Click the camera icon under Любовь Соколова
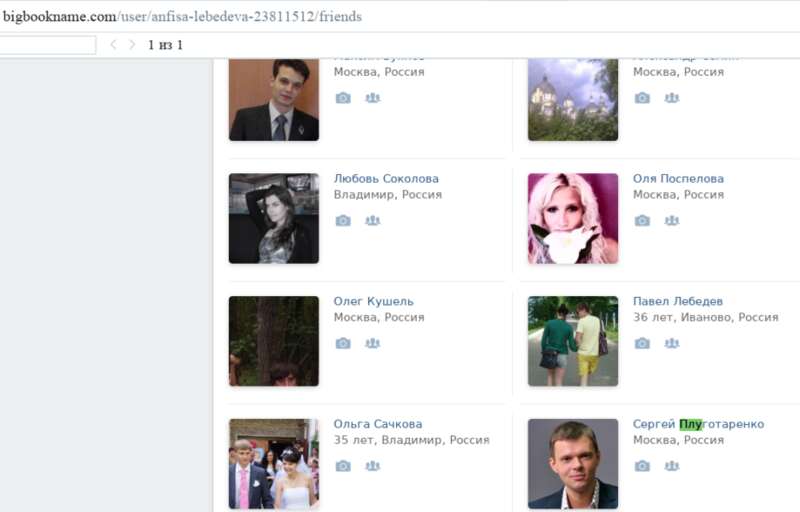The width and height of the screenshot is (800, 512). (343, 220)
